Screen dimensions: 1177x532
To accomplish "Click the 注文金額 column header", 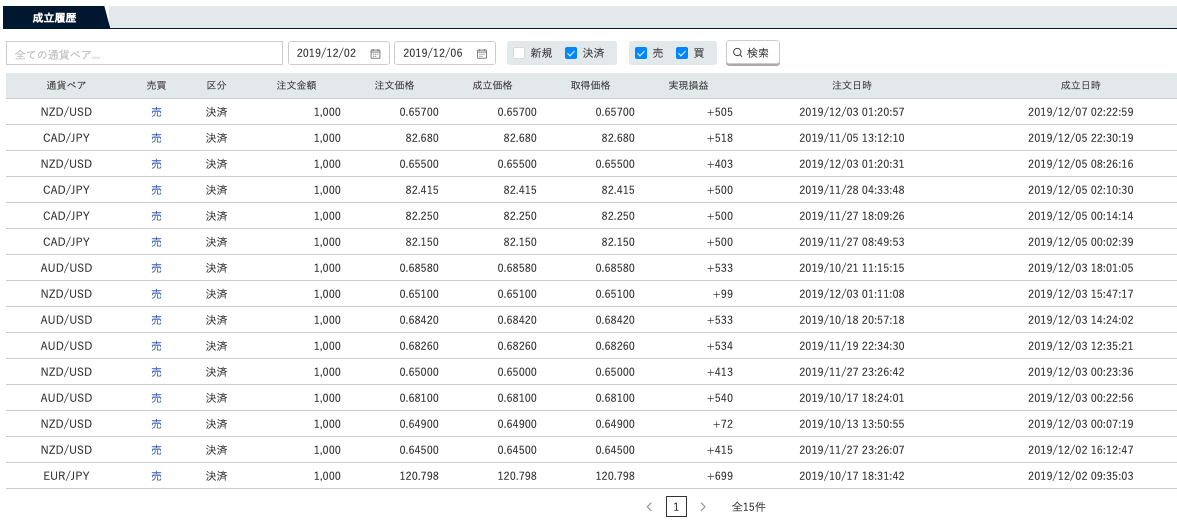I will point(296,86).
